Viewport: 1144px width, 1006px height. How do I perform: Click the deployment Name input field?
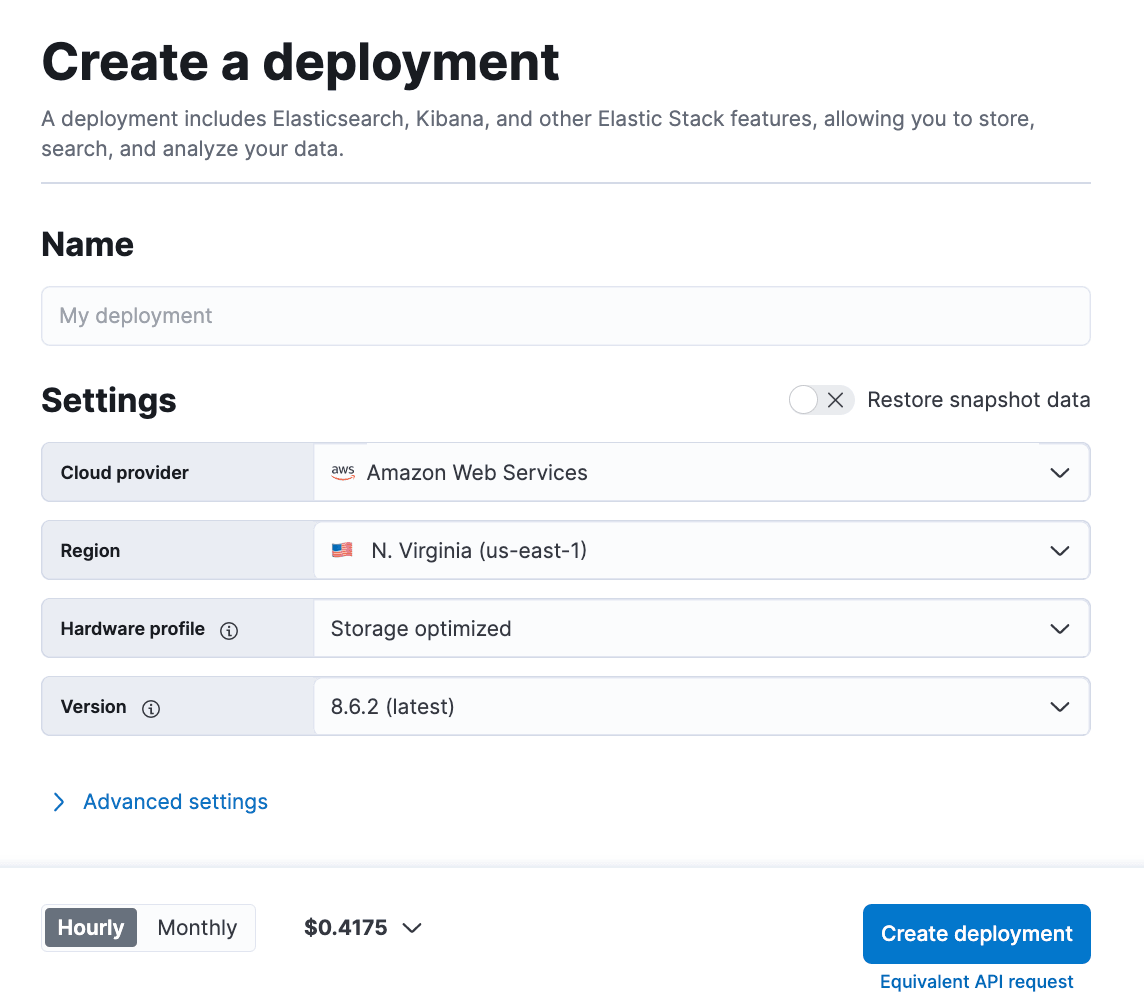tap(565, 316)
